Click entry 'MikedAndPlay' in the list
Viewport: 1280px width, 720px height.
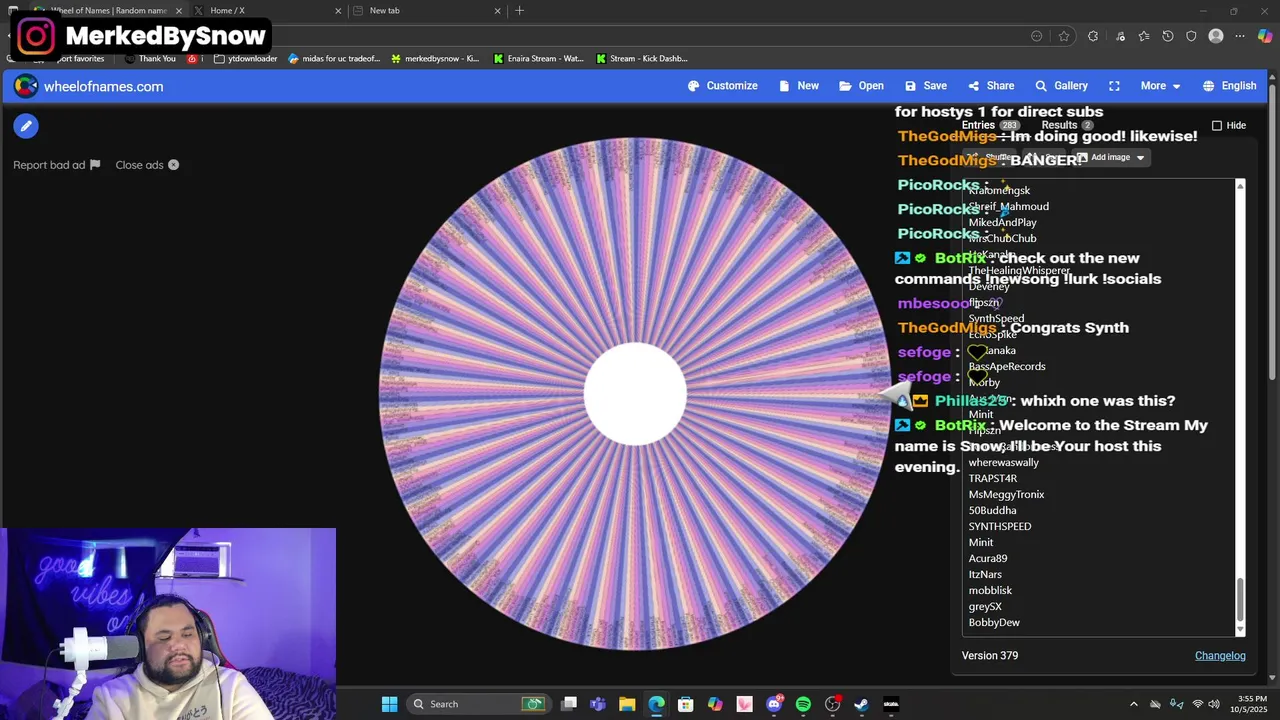1002,222
